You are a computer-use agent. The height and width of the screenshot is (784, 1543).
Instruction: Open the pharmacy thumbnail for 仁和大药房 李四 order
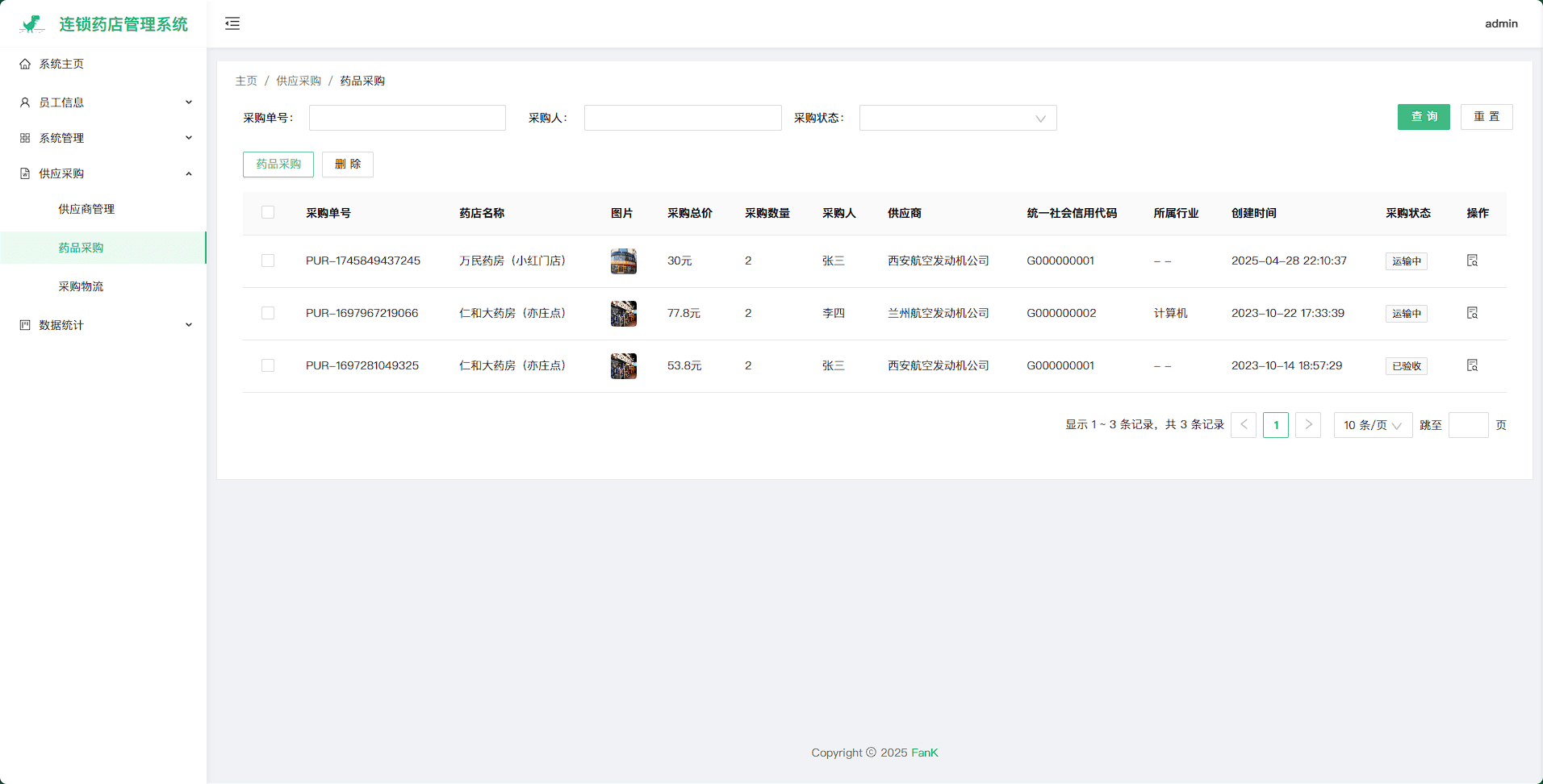pyautogui.click(x=623, y=313)
